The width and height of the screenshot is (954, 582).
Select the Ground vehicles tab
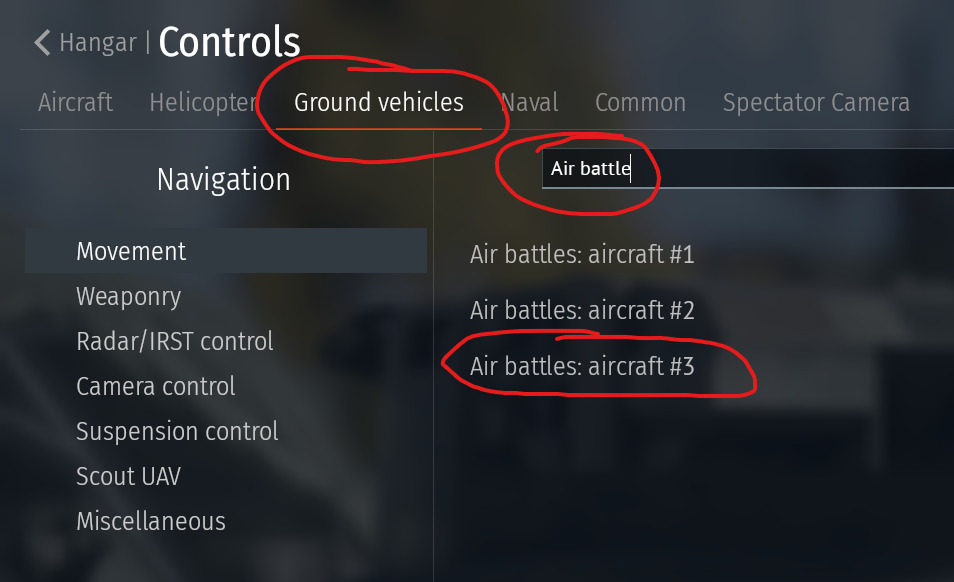378,102
